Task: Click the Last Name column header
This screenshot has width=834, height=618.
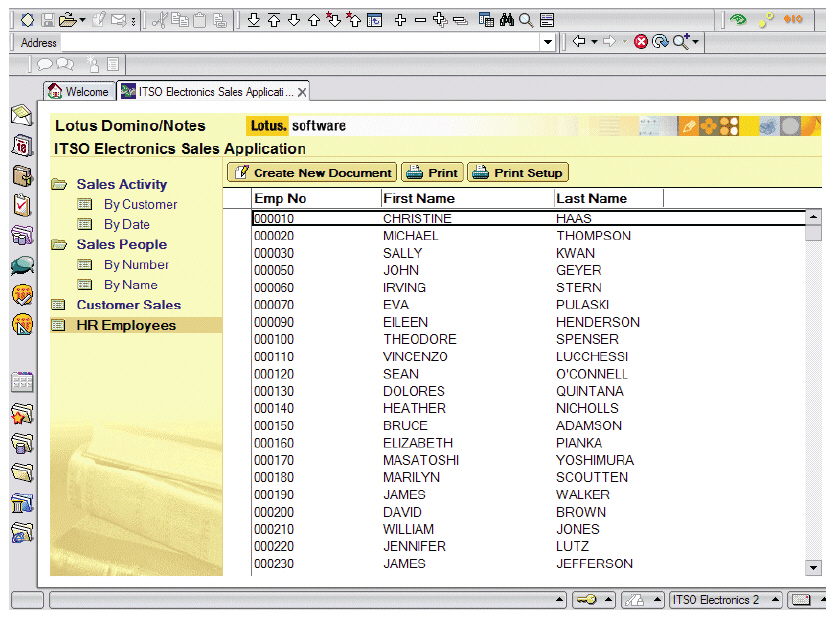Action: pyautogui.click(x=609, y=198)
